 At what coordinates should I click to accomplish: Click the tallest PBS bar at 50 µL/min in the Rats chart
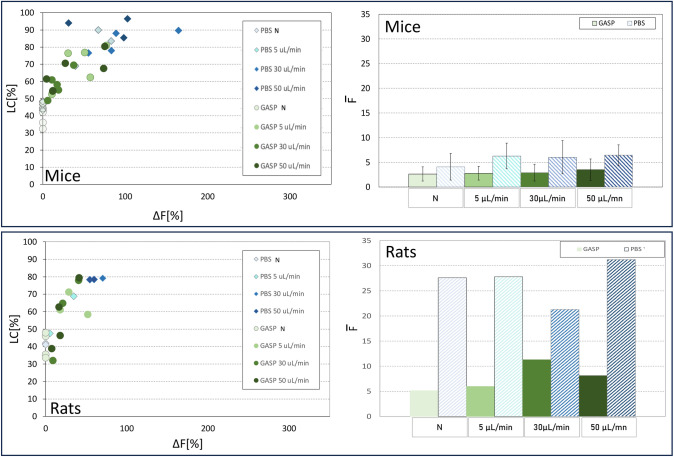pyautogui.click(x=621, y=338)
